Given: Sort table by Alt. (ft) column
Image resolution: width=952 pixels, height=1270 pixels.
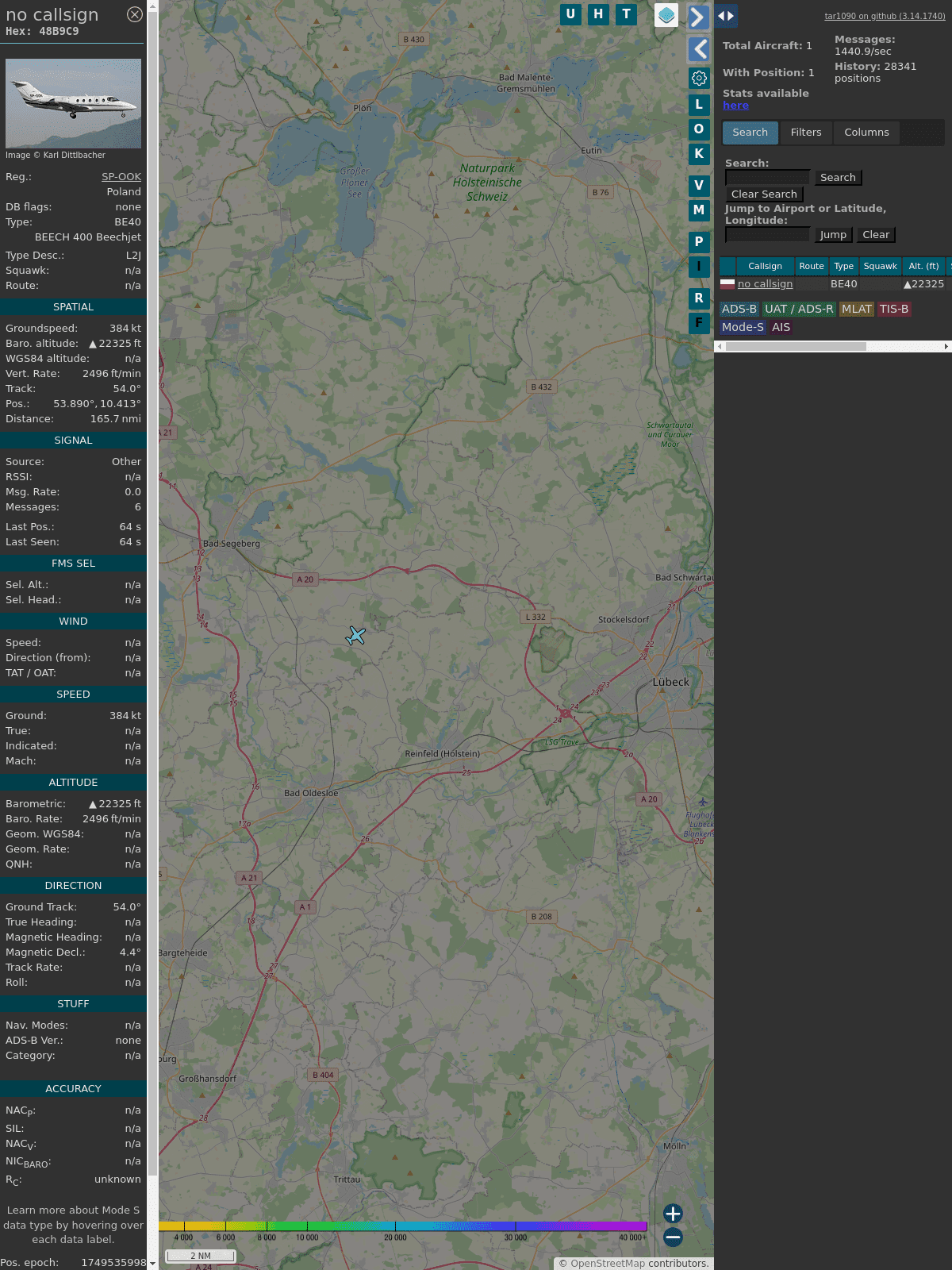Looking at the screenshot, I should coord(923,267).
